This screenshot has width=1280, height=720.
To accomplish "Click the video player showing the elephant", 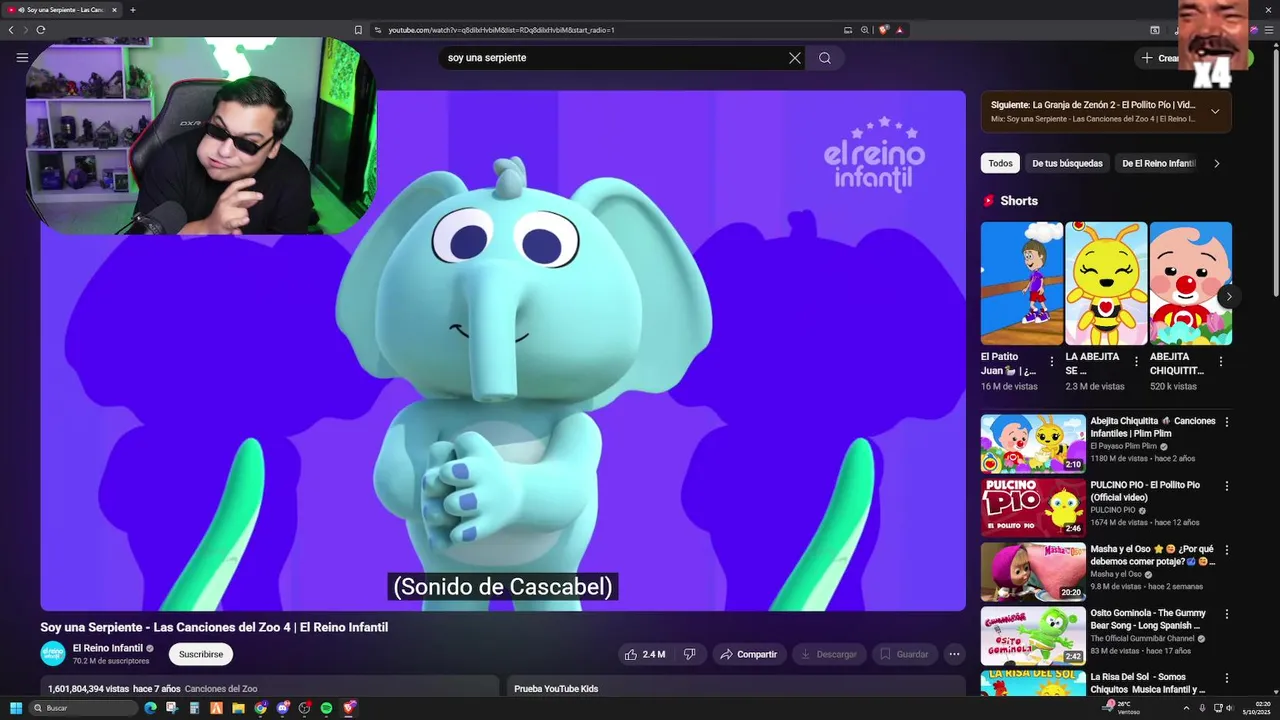I will 503,350.
